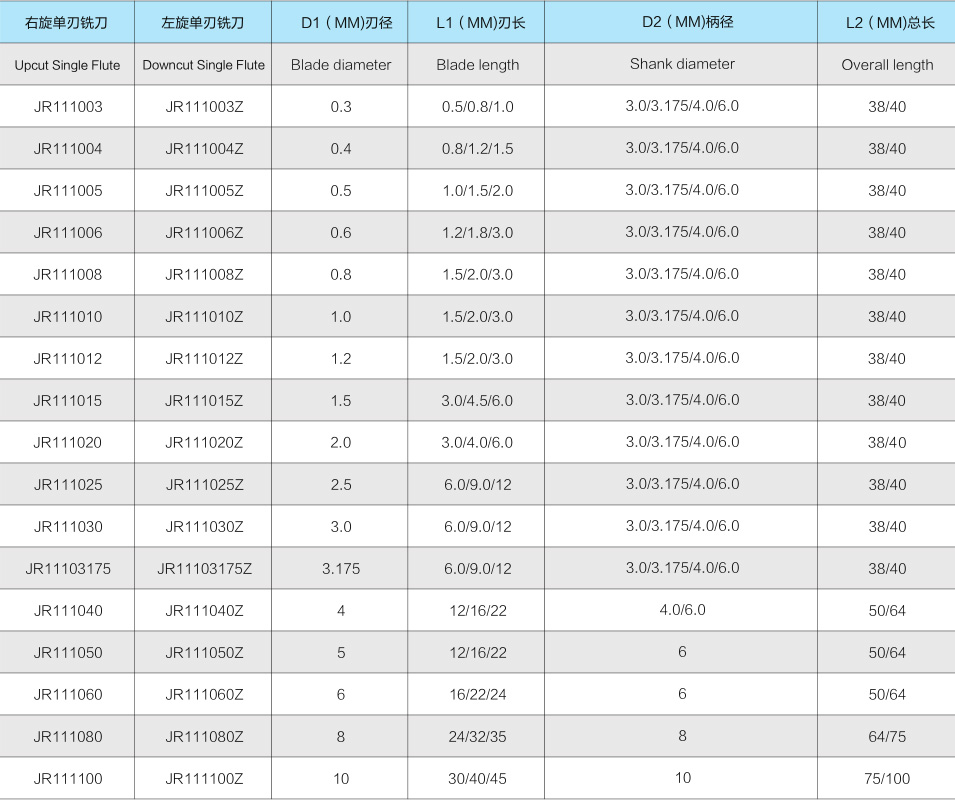
Task: Select the 0.5/0.8/1.0 blade length cell
Action: pyautogui.click(x=477, y=106)
